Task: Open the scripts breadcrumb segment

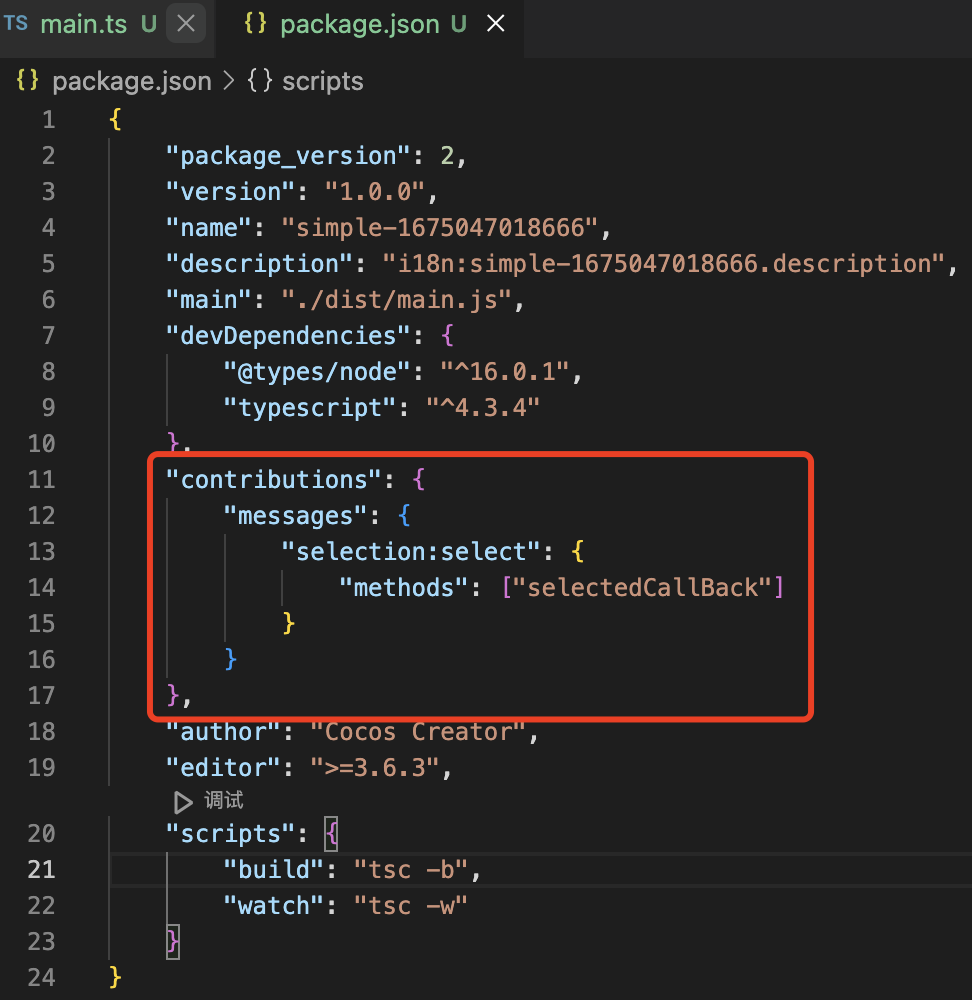Action: [x=323, y=82]
